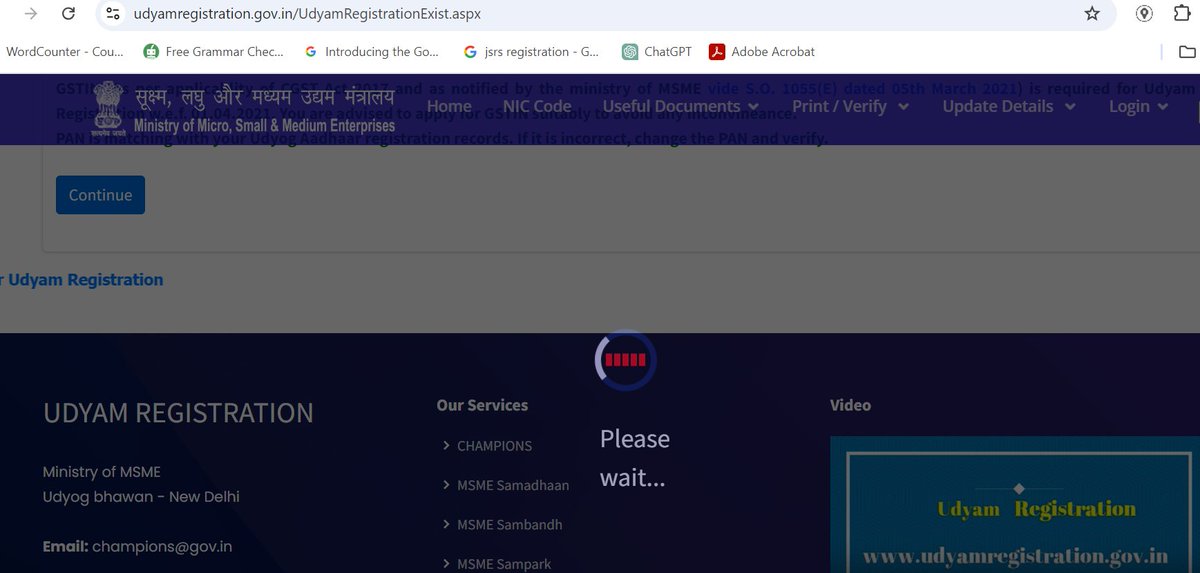Reload the page with refresh icon
The width and height of the screenshot is (1200, 573).
point(68,14)
